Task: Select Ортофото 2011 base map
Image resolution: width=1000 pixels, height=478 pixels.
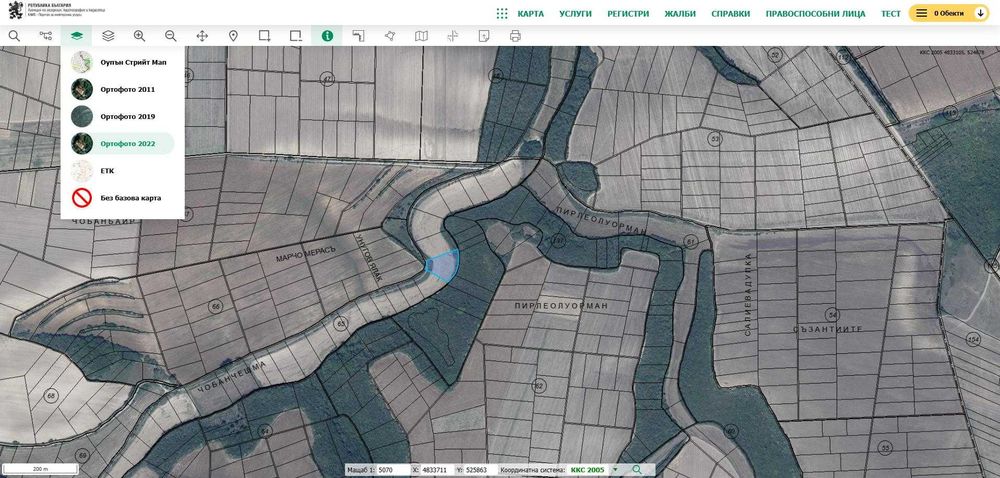Action: pos(127,89)
